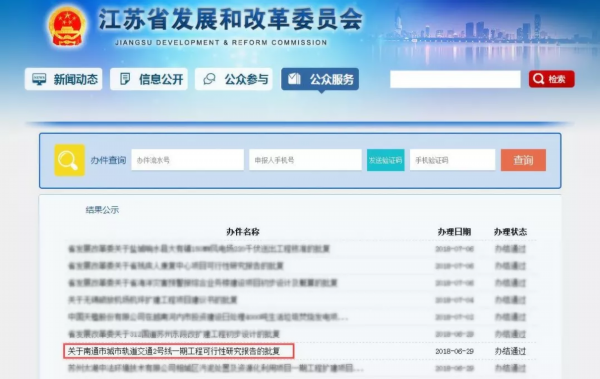Click the book icon beside 公众服务
600x379 pixels.
coord(294,78)
